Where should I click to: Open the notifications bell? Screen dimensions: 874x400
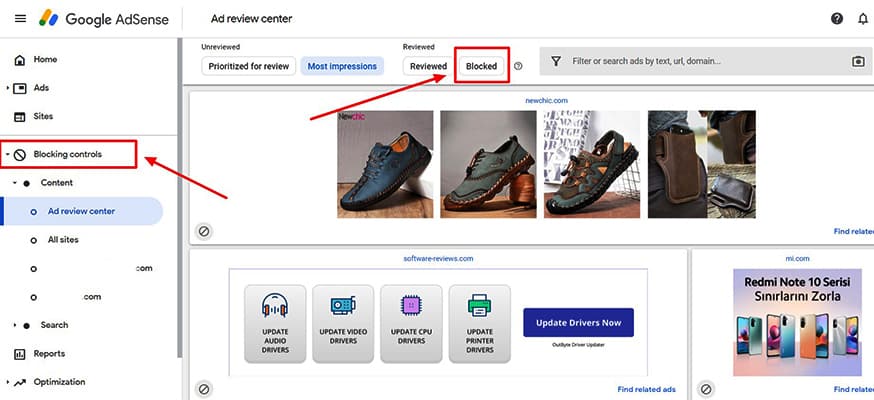click(x=863, y=18)
